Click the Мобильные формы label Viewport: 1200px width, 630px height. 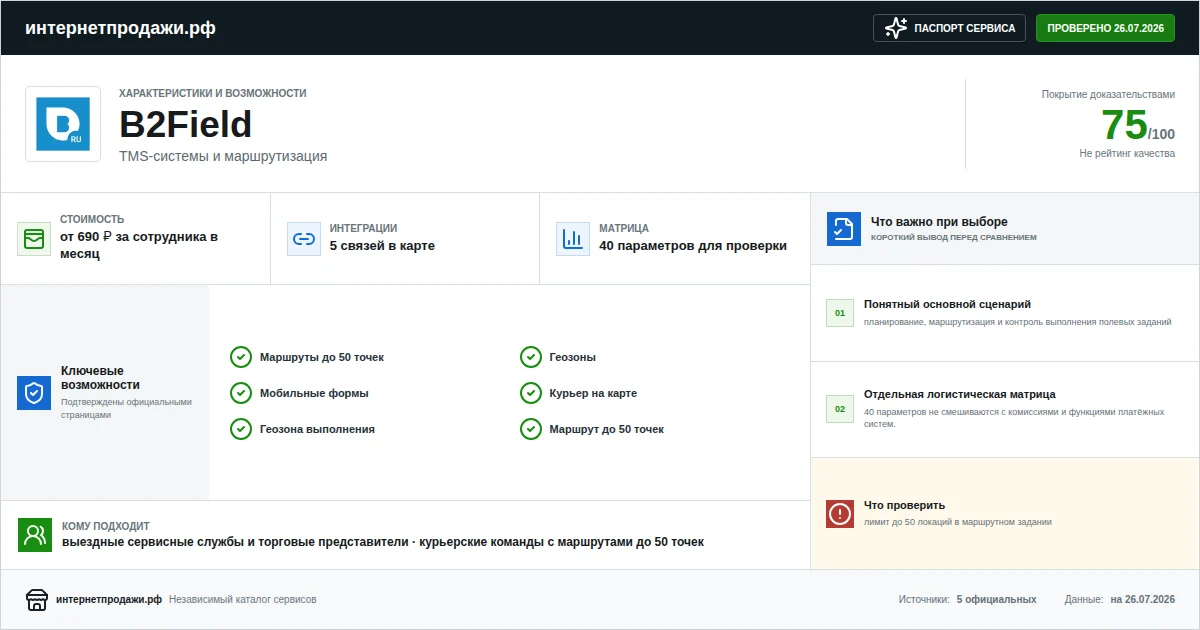coord(314,393)
